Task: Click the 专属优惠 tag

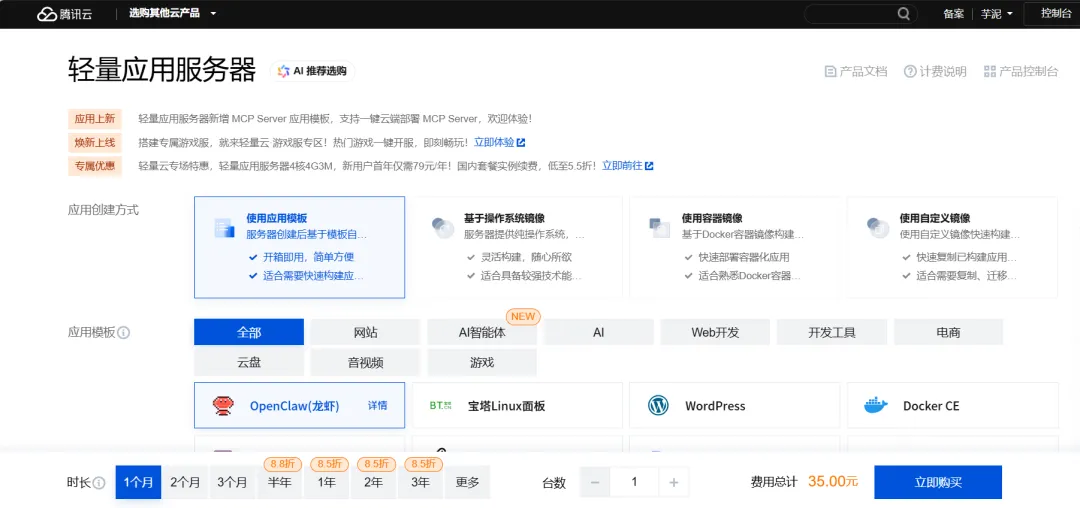Action: 95,166
